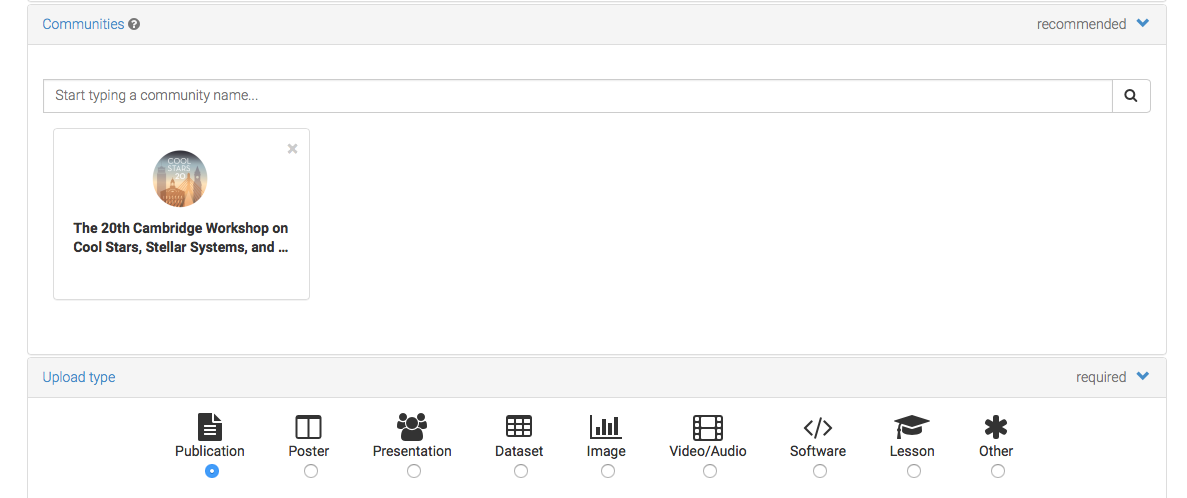Click the community search magnifier button

[1131, 96]
